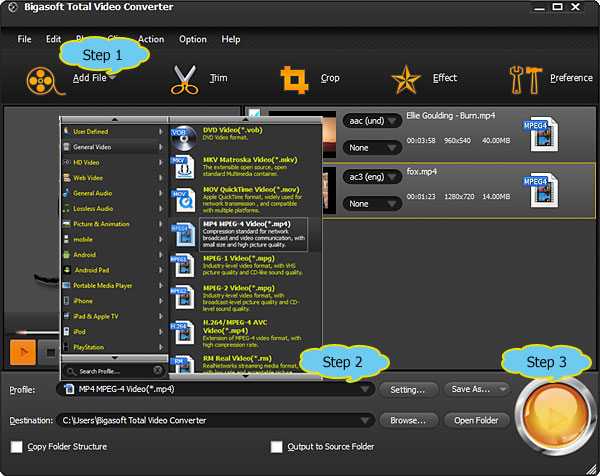600x476 pixels.
Task: Select the fox.mp4 file name
Action: click(x=421, y=172)
